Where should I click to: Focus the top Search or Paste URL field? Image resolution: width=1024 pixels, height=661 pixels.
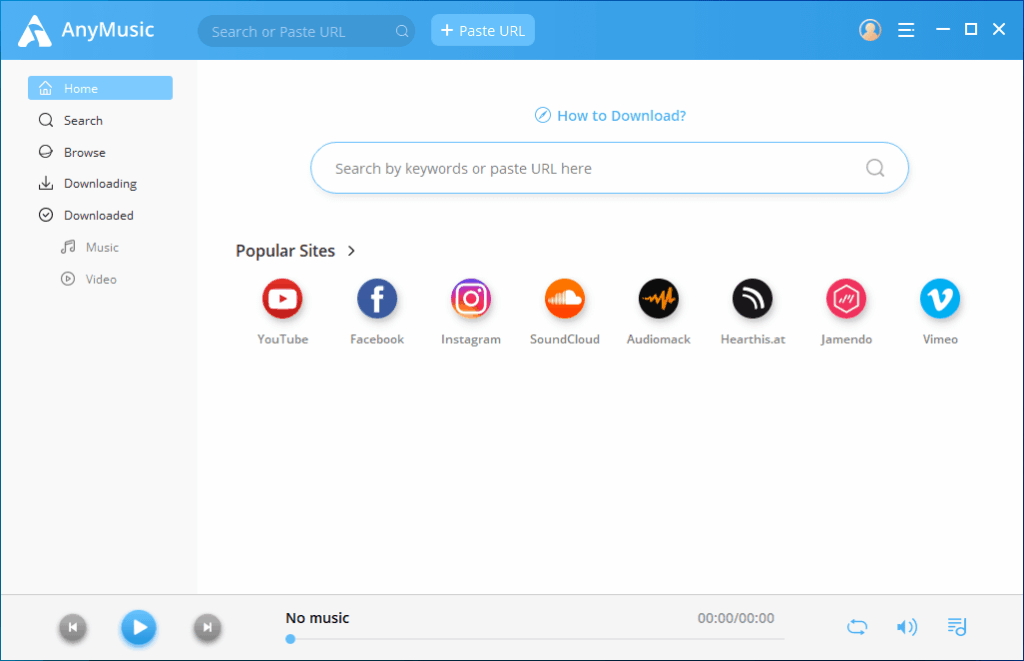306,31
